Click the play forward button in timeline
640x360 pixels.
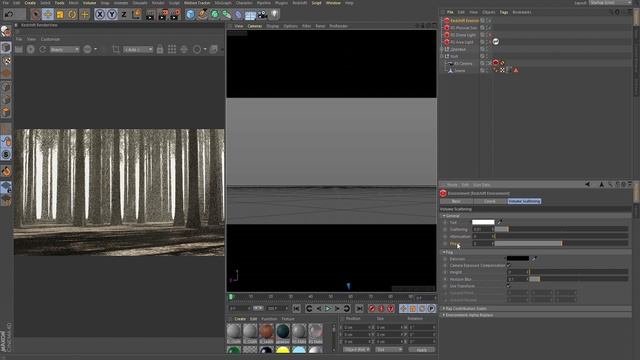point(328,309)
